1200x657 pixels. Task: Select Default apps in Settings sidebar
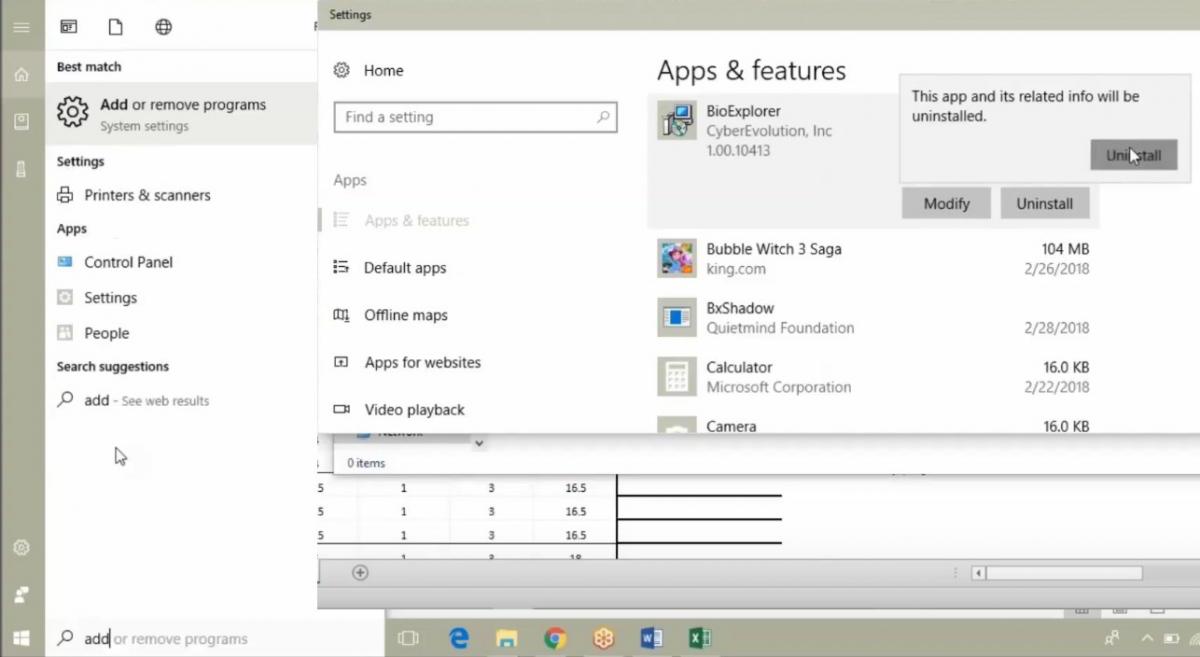(x=405, y=268)
